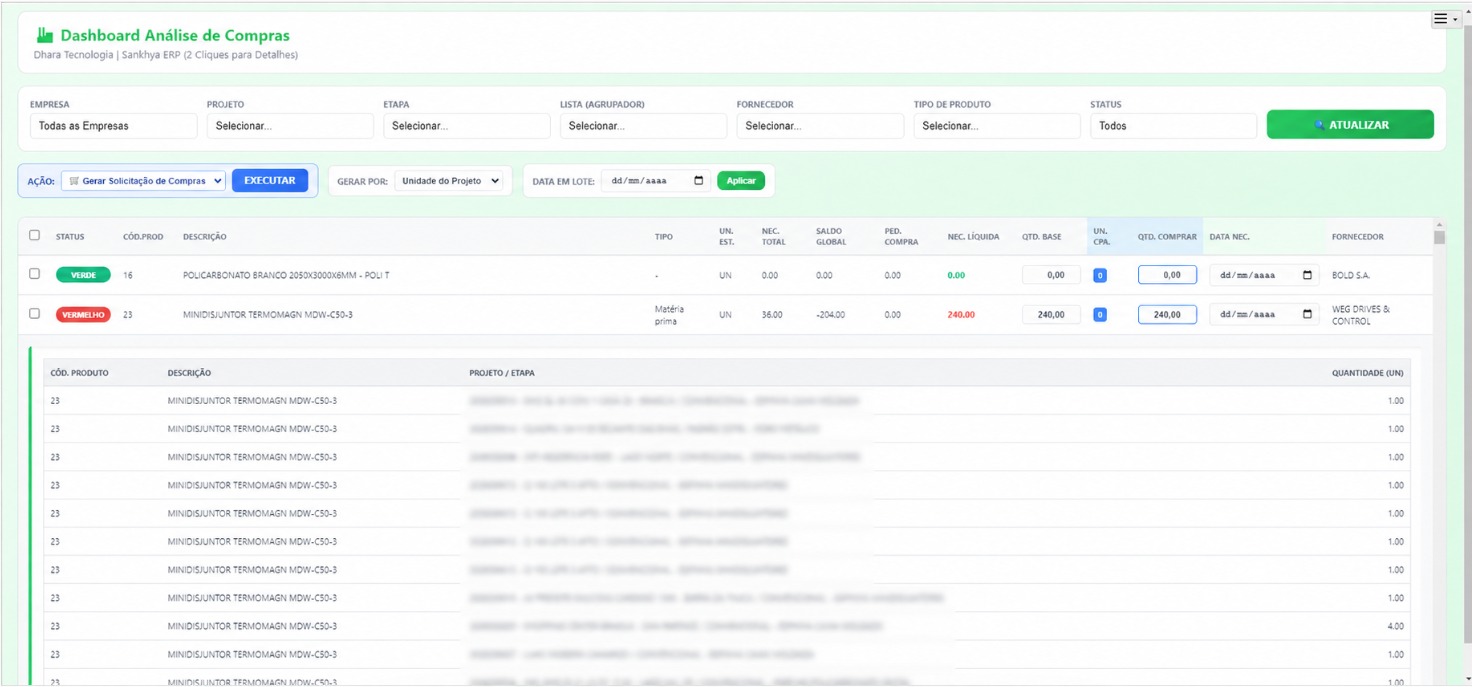This screenshot has width=1472, height=687.
Task: Click the -204.00 global balance value
Action: click(829, 314)
